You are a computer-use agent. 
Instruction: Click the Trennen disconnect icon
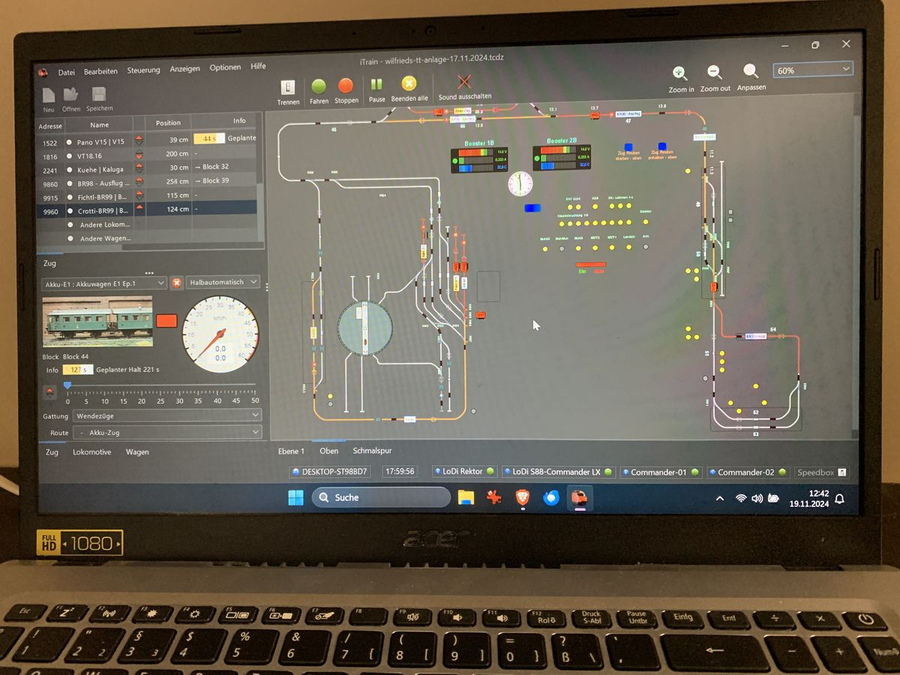tap(288, 88)
